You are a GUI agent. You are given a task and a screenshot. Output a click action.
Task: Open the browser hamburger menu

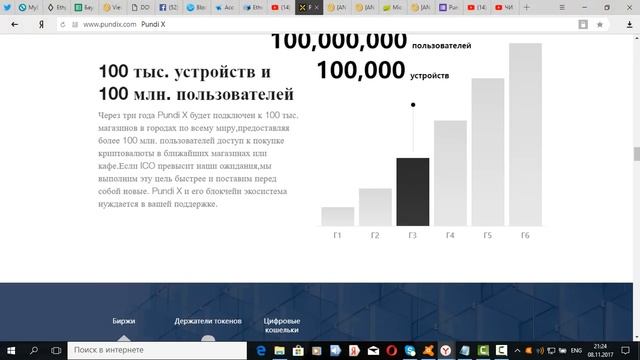point(562,7)
